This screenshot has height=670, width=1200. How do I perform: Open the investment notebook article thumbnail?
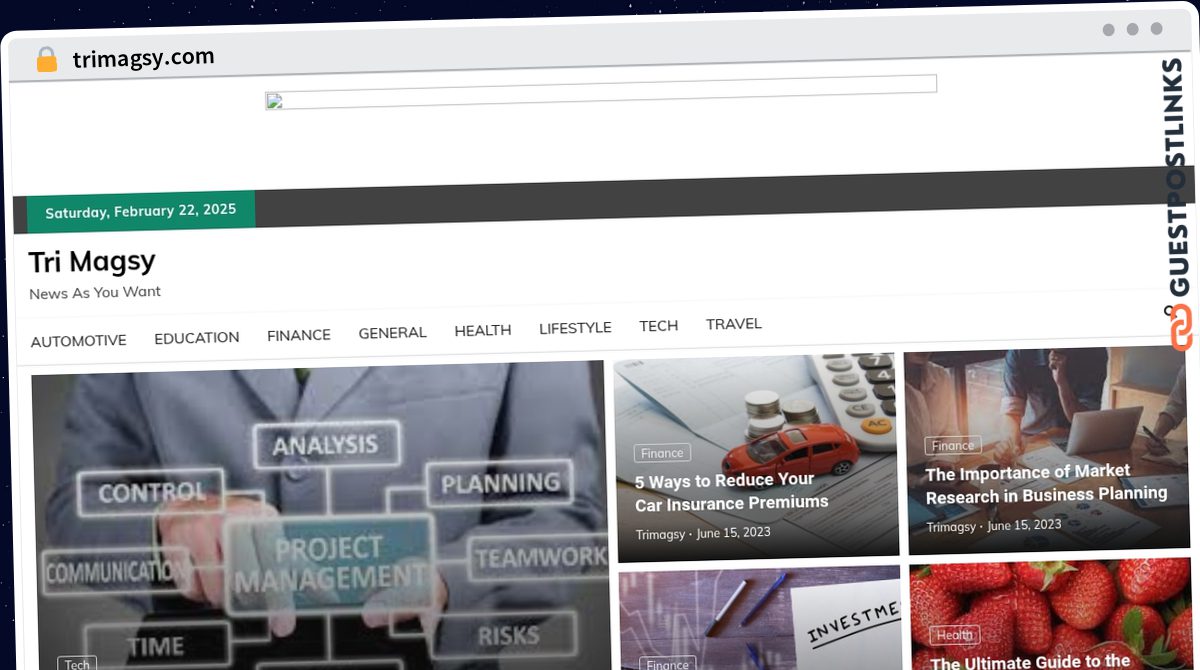[x=760, y=618]
